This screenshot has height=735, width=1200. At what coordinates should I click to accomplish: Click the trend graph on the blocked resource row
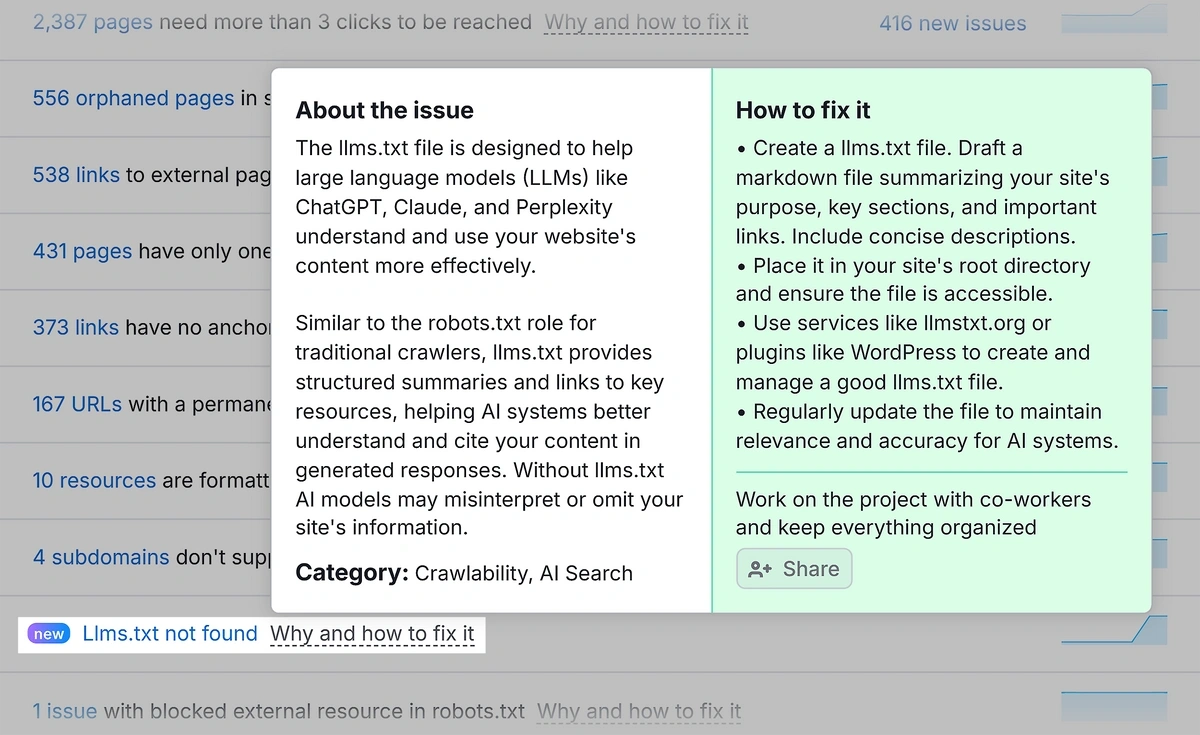click(1114, 706)
